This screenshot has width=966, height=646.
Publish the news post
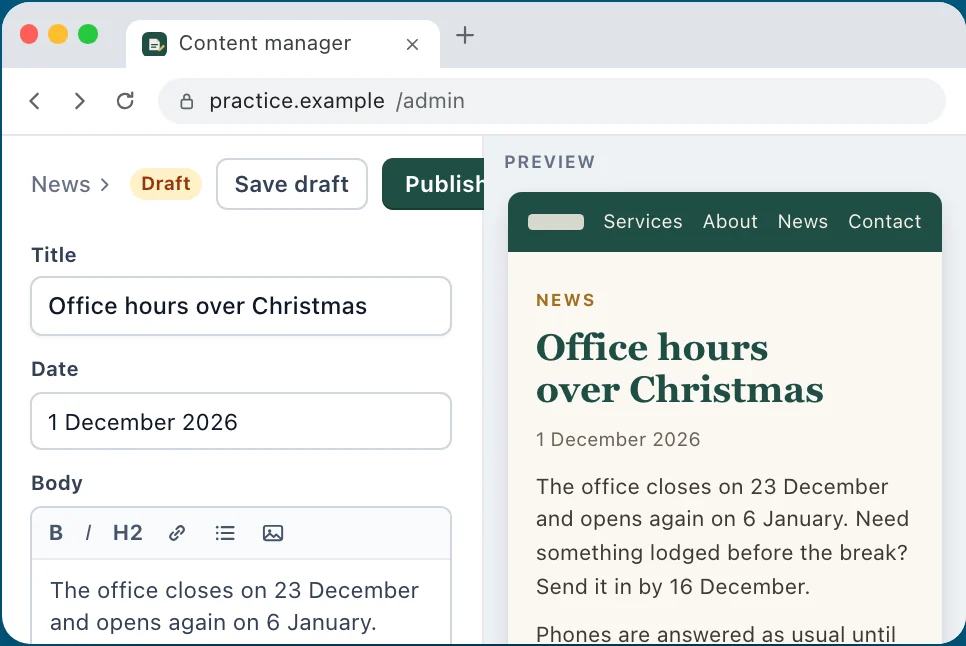click(433, 184)
